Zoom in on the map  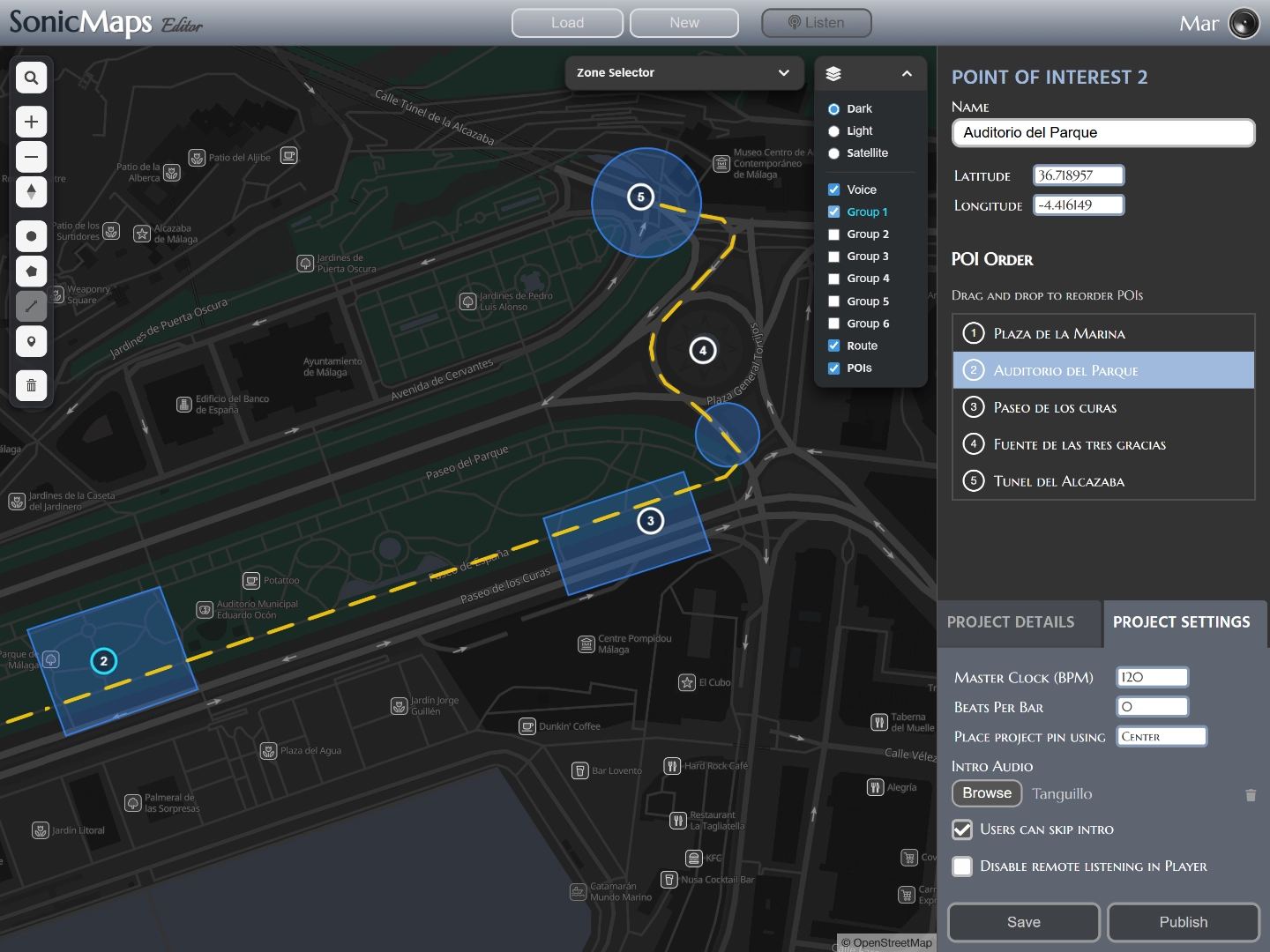(x=31, y=122)
